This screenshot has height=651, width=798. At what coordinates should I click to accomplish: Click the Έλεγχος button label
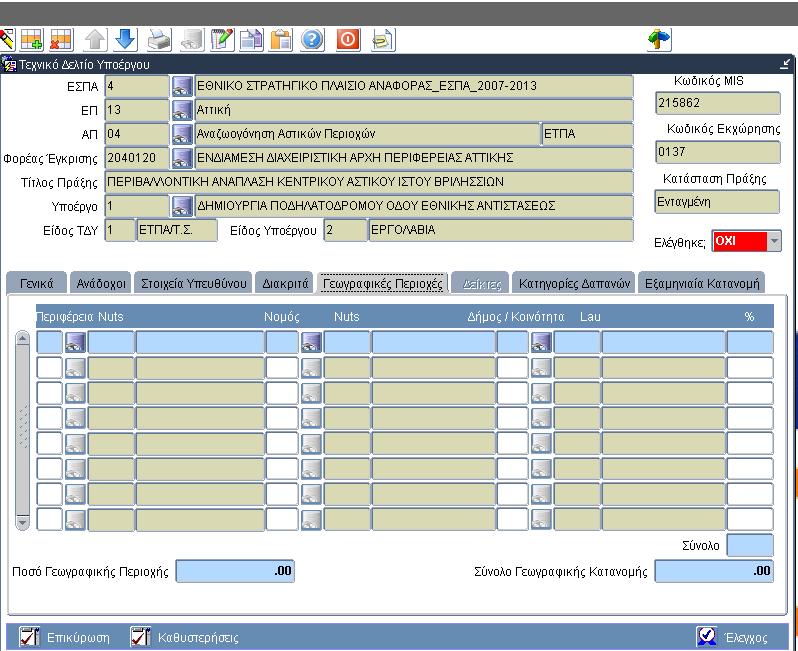746,637
